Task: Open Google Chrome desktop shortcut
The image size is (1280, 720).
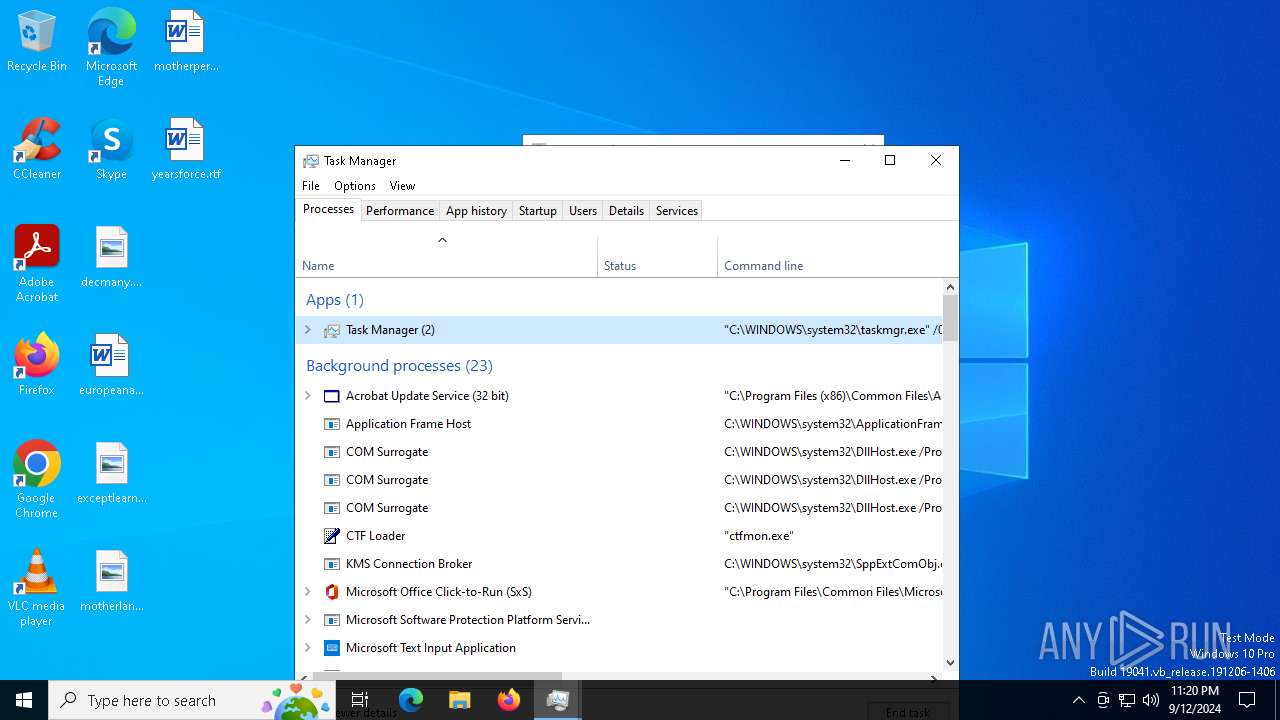Action: 37,480
